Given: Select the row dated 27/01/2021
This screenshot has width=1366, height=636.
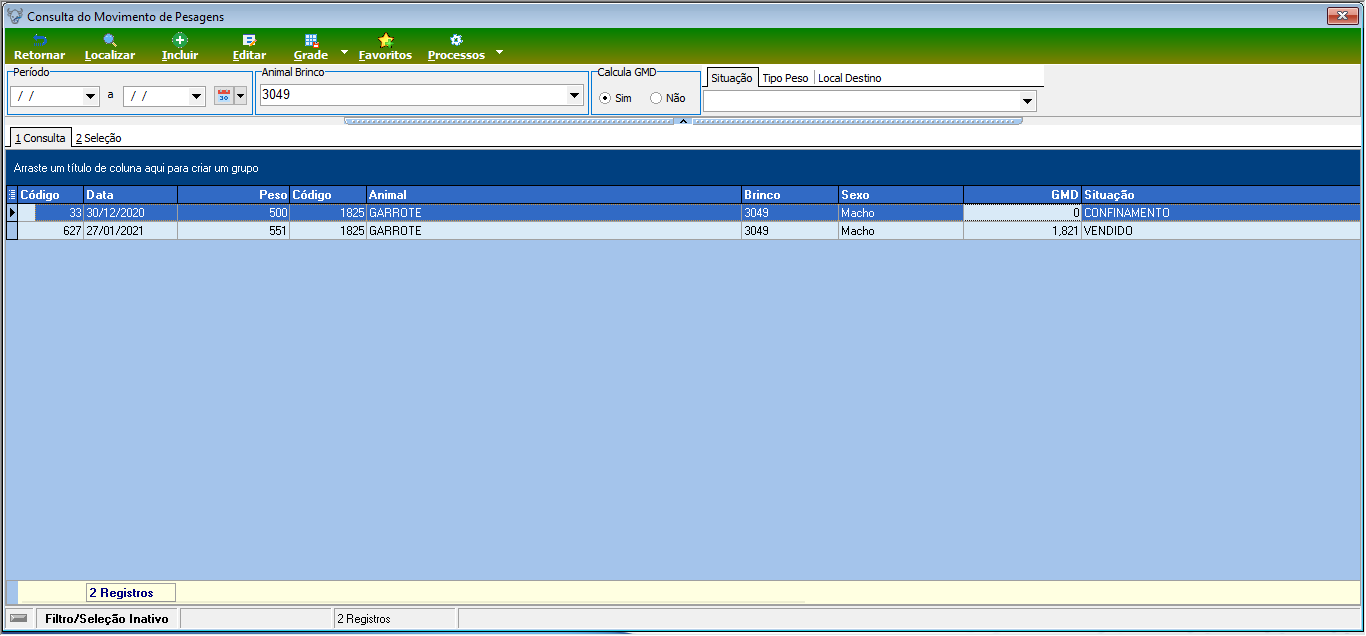Looking at the screenshot, I should (x=682, y=231).
